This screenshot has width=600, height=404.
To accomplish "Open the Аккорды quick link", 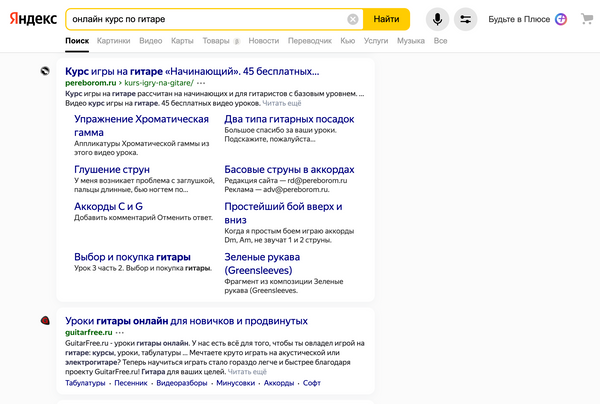I will tap(279, 383).
